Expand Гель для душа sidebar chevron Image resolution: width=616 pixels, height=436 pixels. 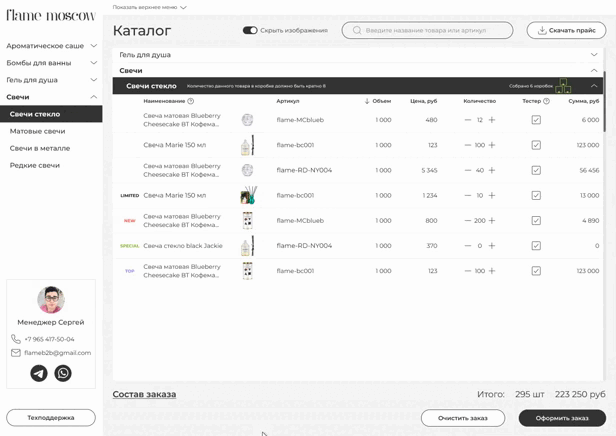[94, 80]
